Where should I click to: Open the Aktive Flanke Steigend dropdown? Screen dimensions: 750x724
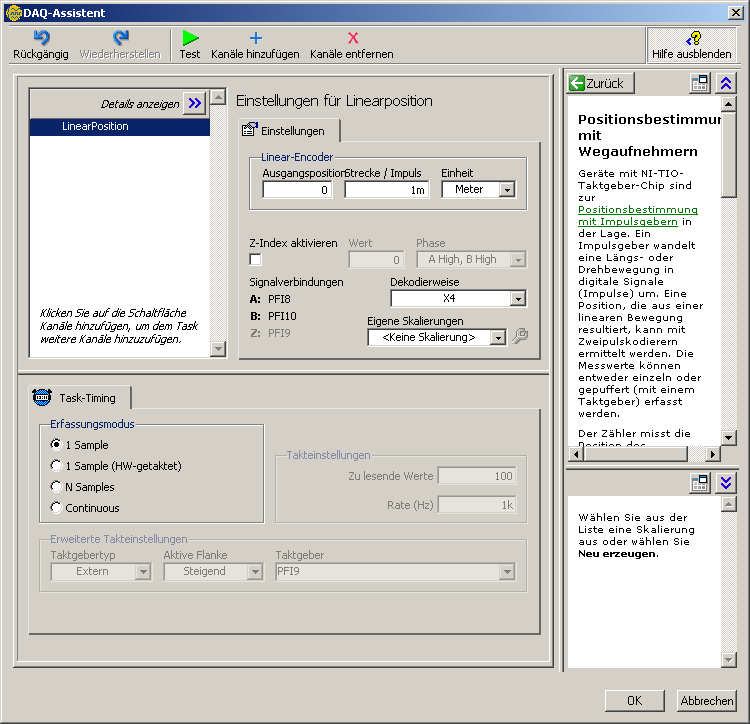(x=255, y=571)
